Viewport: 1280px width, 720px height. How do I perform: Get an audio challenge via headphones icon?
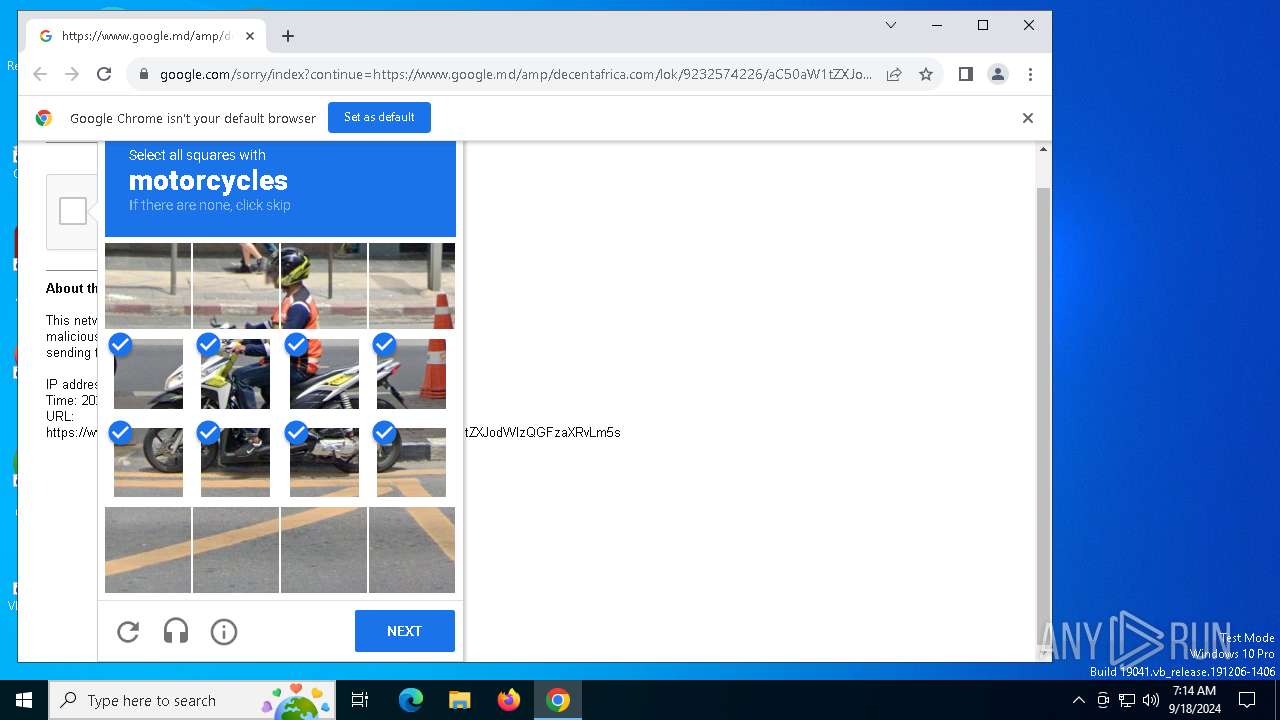pos(176,631)
